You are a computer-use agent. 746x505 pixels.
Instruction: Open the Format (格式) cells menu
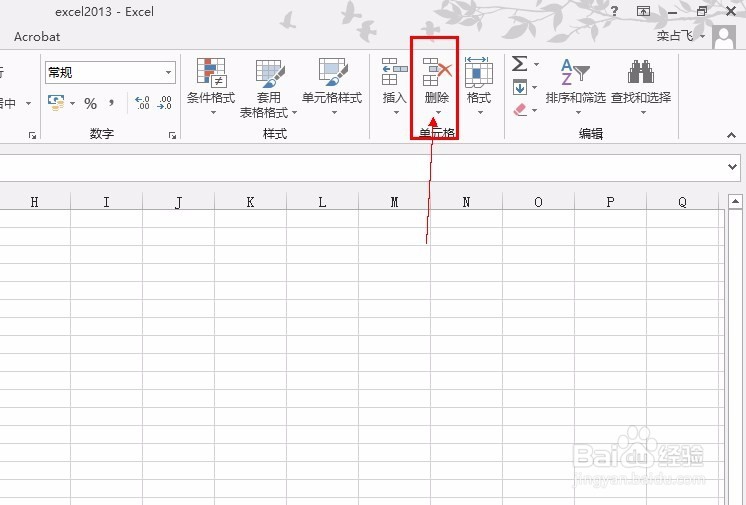pos(479,86)
